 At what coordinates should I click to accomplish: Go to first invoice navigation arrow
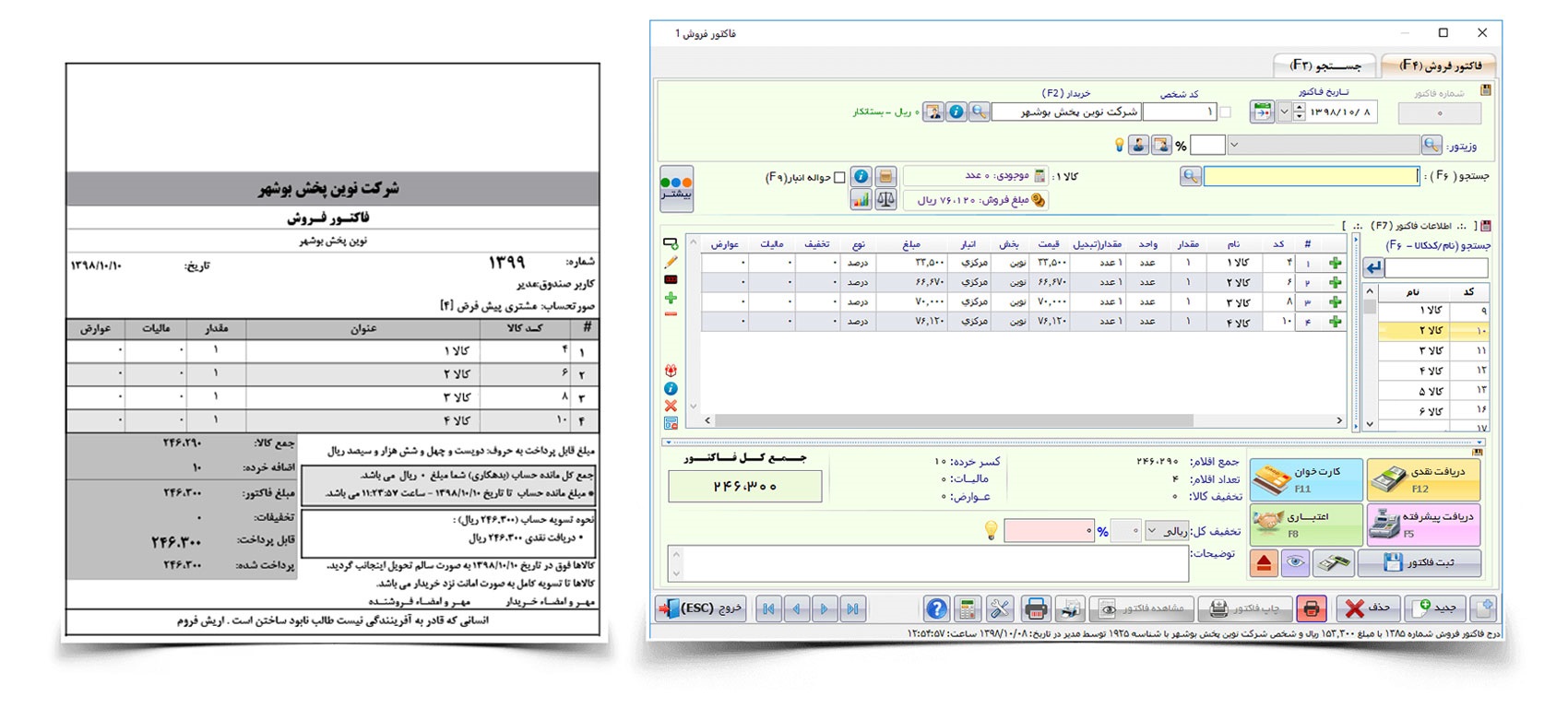pos(768,608)
